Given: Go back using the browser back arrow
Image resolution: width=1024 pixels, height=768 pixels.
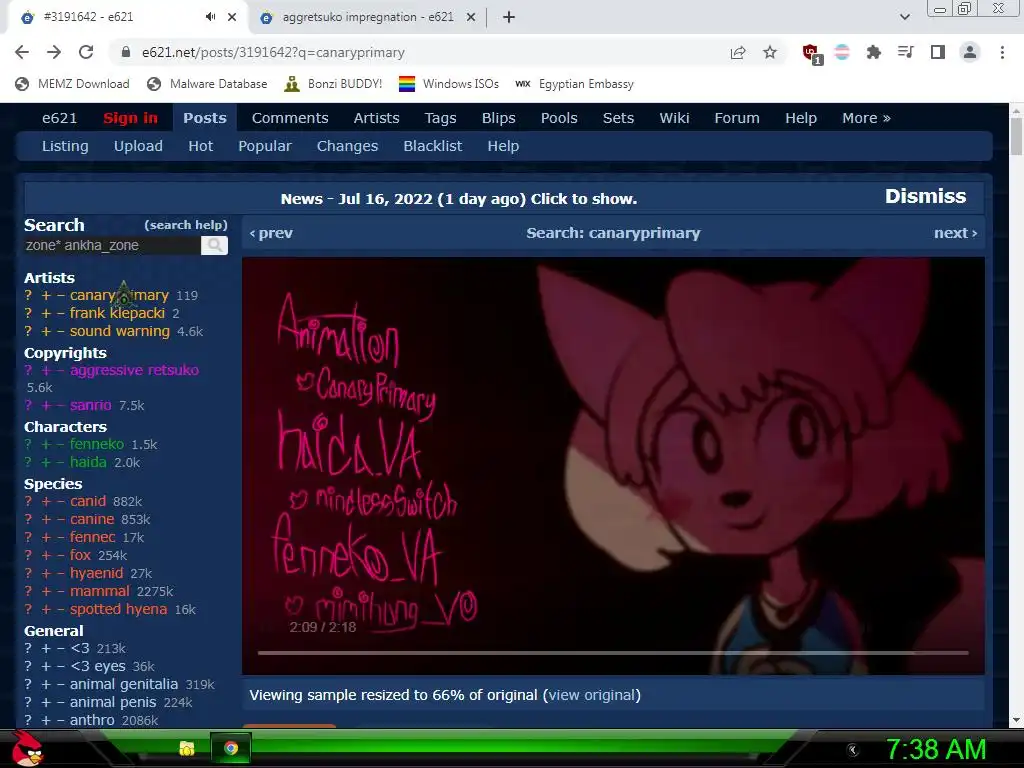Looking at the screenshot, I should coord(22,52).
